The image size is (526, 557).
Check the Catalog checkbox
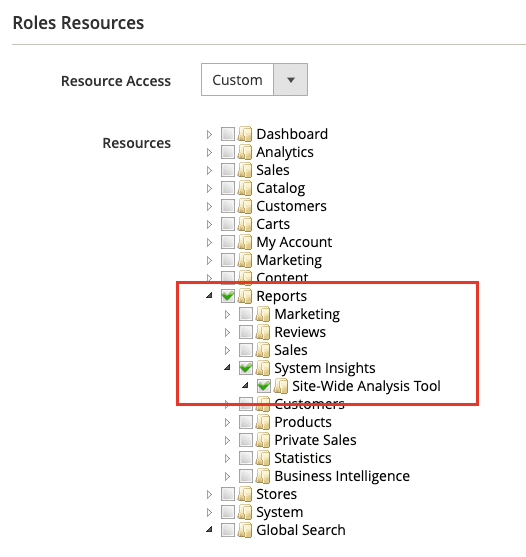(228, 188)
